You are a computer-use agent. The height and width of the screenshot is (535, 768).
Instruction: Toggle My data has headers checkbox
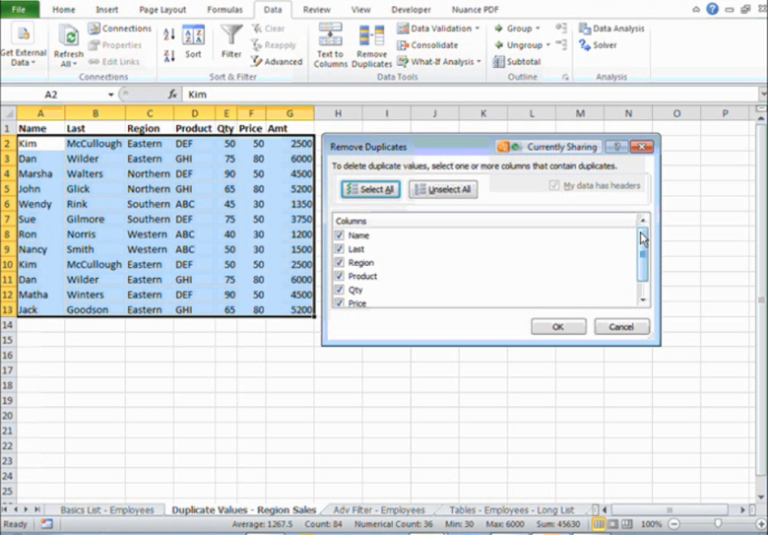(x=554, y=186)
